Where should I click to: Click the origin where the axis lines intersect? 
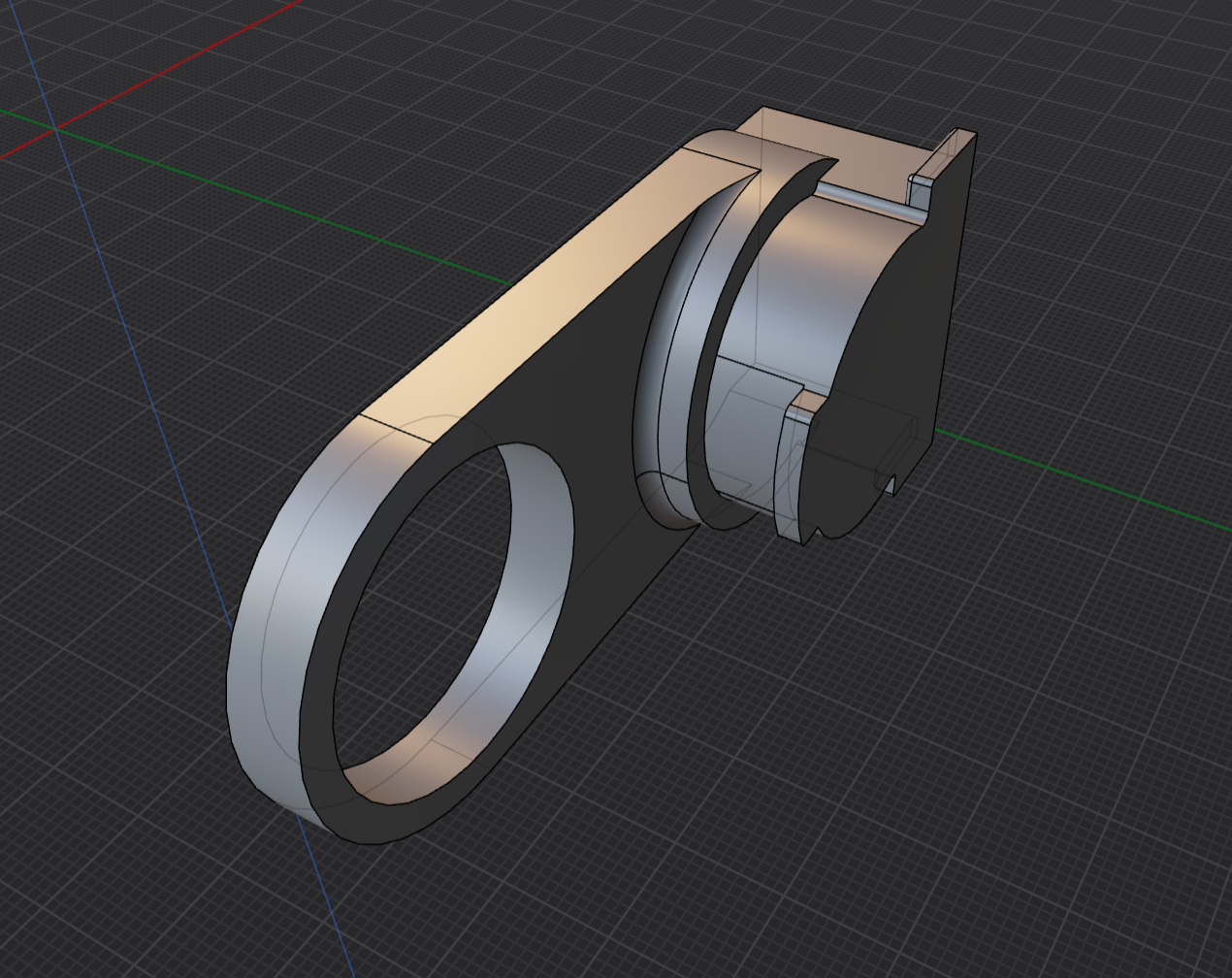click(x=56, y=127)
